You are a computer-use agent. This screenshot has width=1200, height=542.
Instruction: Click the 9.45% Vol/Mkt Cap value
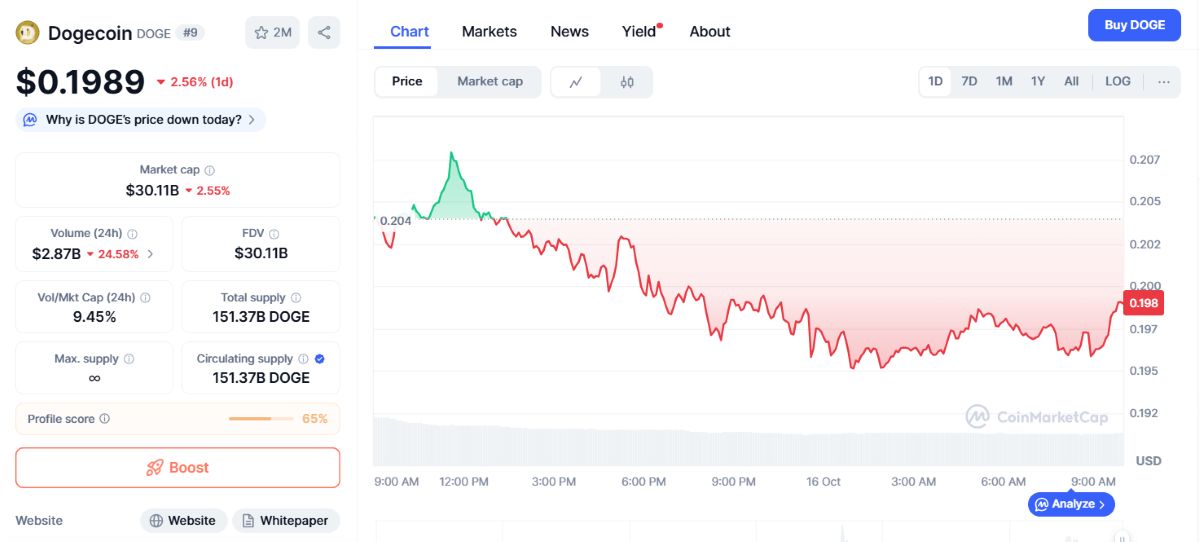click(94, 317)
